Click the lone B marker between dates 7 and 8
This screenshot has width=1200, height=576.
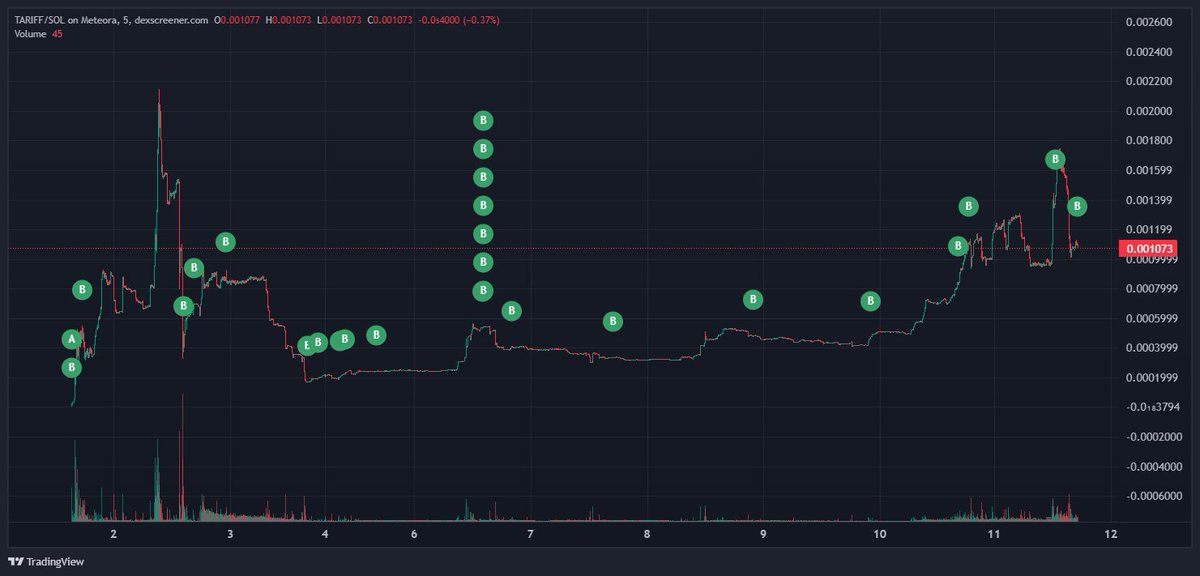click(613, 321)
